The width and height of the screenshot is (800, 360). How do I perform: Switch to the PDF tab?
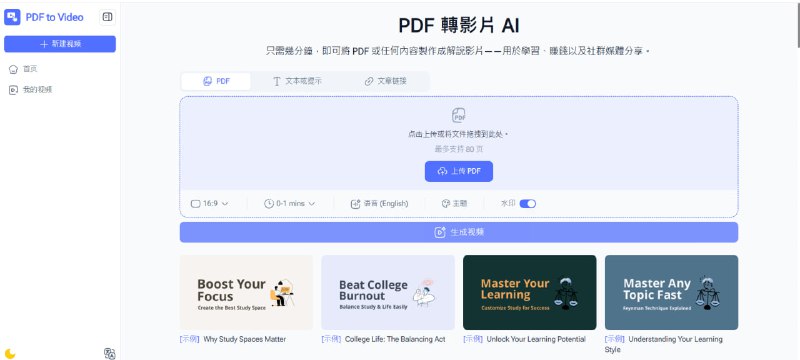pyautogui.click(x=216, y=81)
